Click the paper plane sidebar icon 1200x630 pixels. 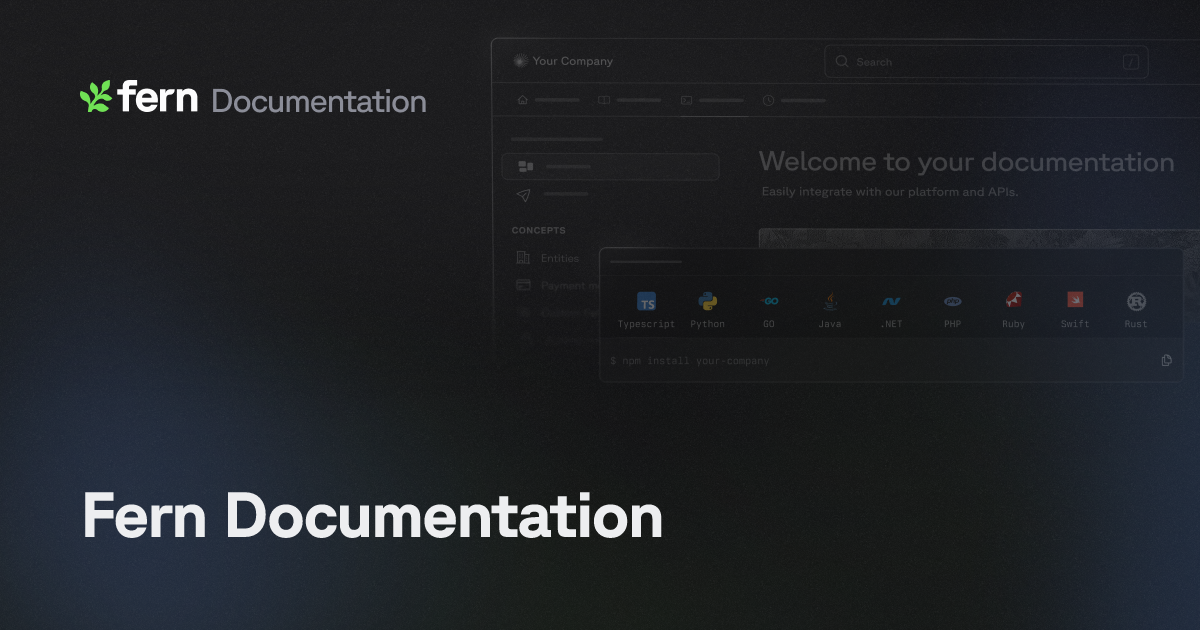[524, 195]
